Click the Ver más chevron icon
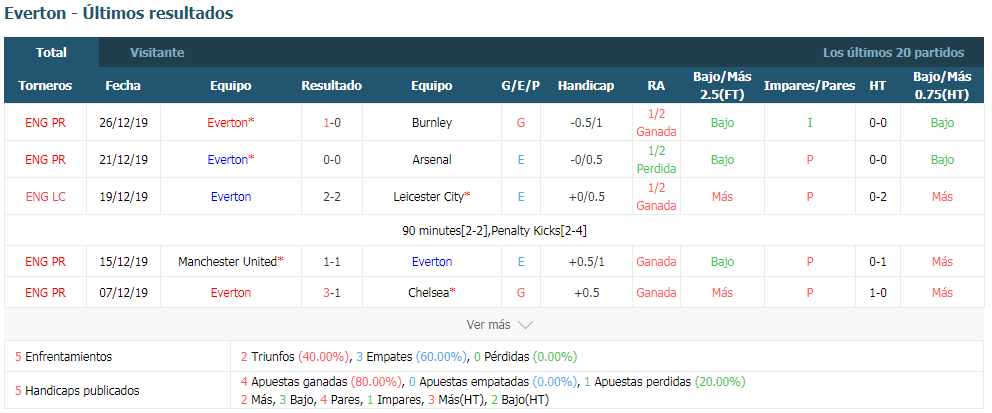 (525, 325)
